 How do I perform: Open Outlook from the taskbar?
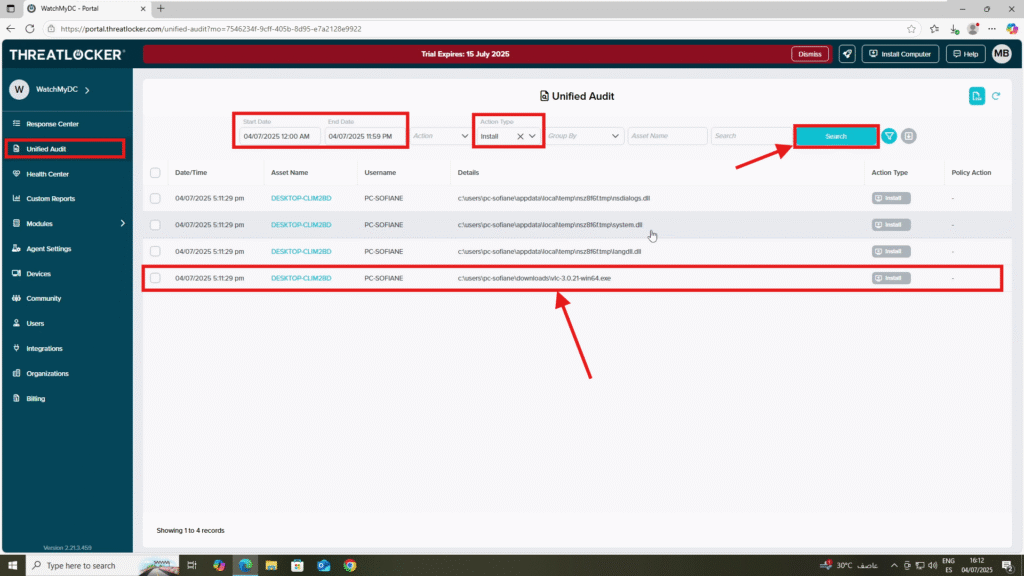point(324,566)
